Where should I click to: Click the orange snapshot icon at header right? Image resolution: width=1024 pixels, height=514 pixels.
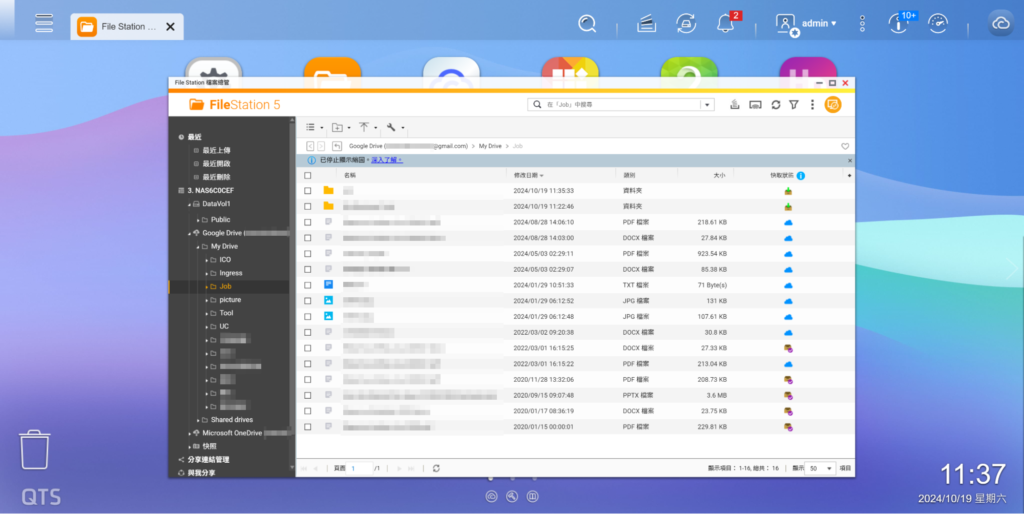tap(832, 104)
